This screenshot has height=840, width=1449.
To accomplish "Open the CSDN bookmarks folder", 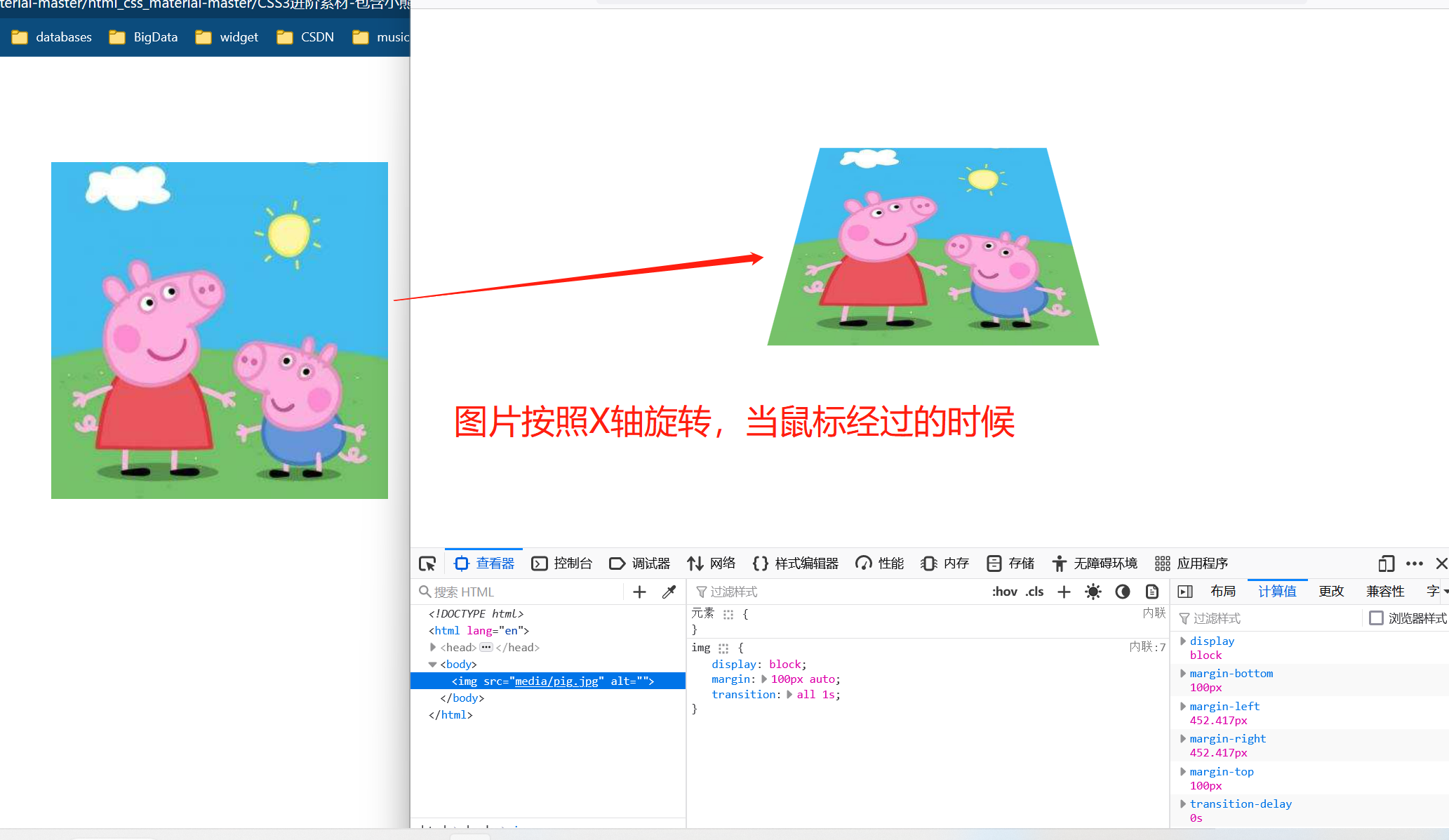I will click(306, 37).
